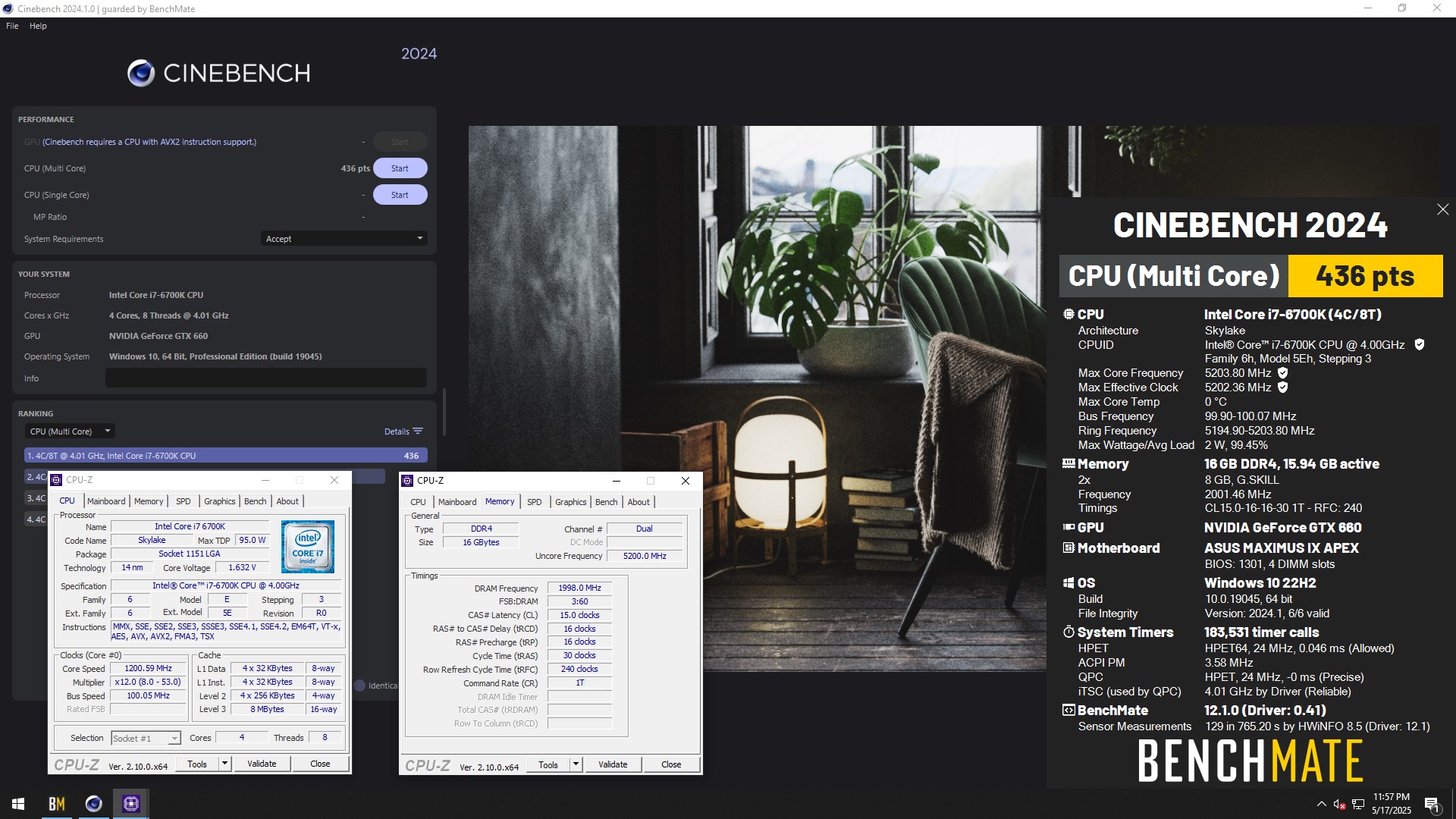
Task: Expand Tools dropdown arrow in left CPU-Z
Action: click(x=224, y=764)
